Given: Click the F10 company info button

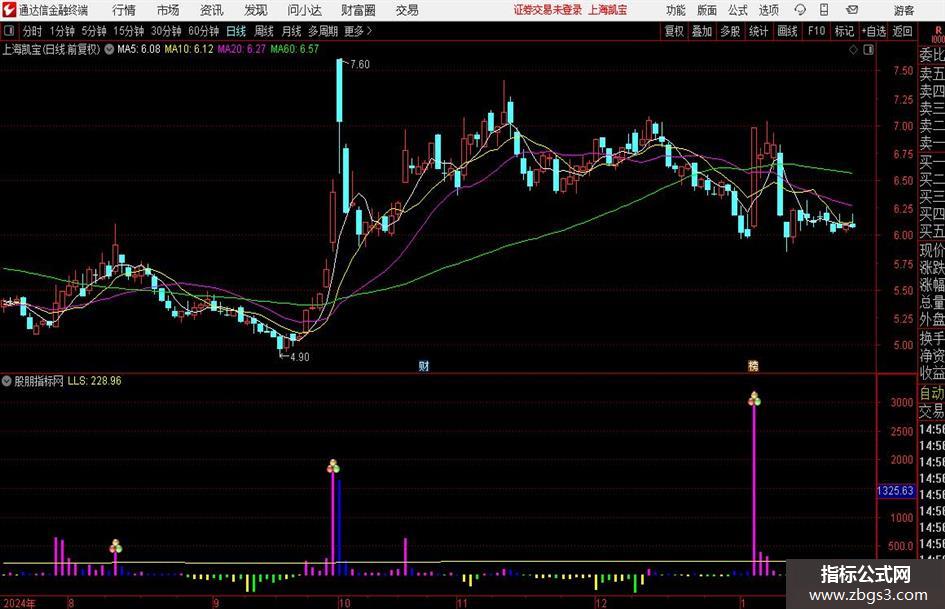Looking at the screenshot, I should (x=816, y=31).
